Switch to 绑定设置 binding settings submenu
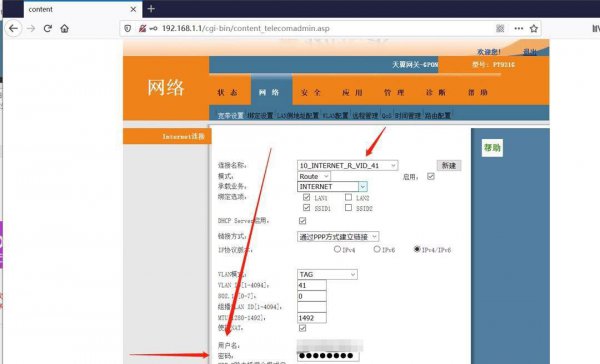 click(x=260, y=115)
